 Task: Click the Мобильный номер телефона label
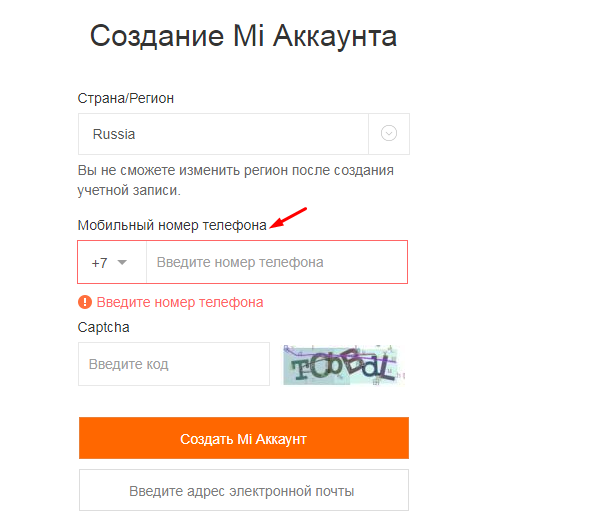pyautogui.click(x=172, y=226)
